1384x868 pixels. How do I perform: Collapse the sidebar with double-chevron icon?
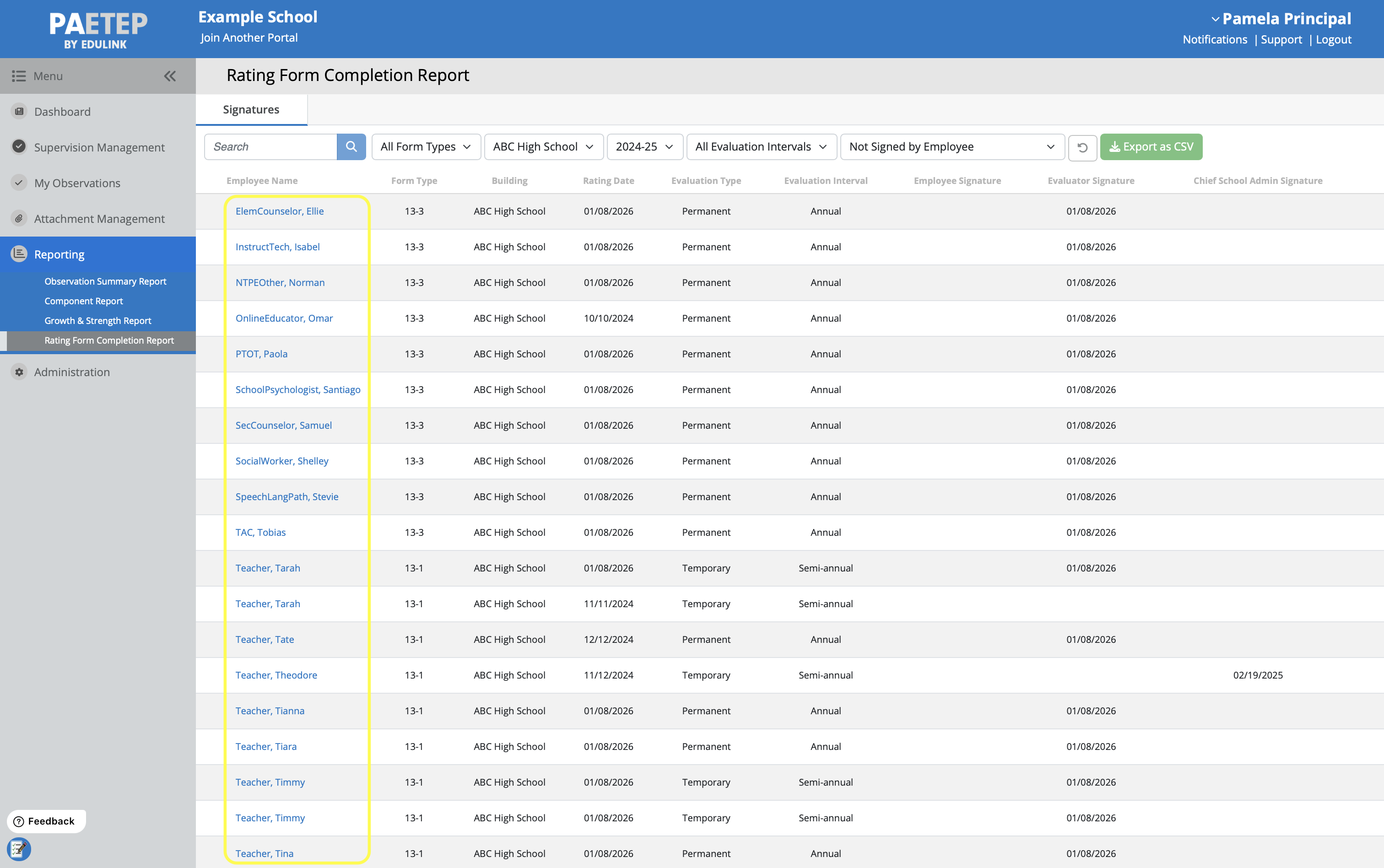tap(170, 76)
